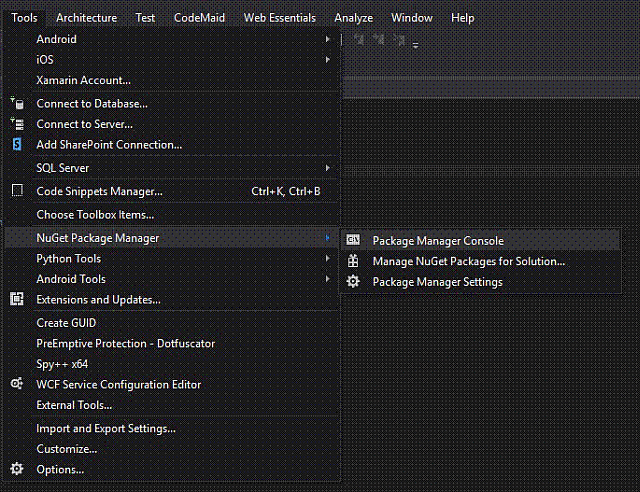Click the Options gear icon
This screenshot has height=492, width=640.
click(x=16, y=469)
